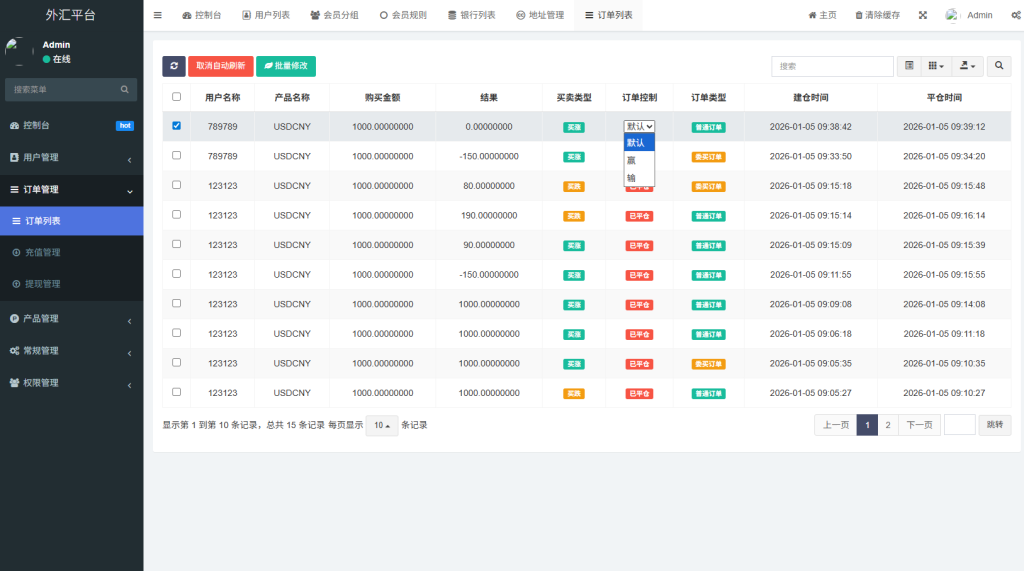Go to page 2 in pagination
The height and width of the screenshot is (571, 1024).
[x=888, y=425]
